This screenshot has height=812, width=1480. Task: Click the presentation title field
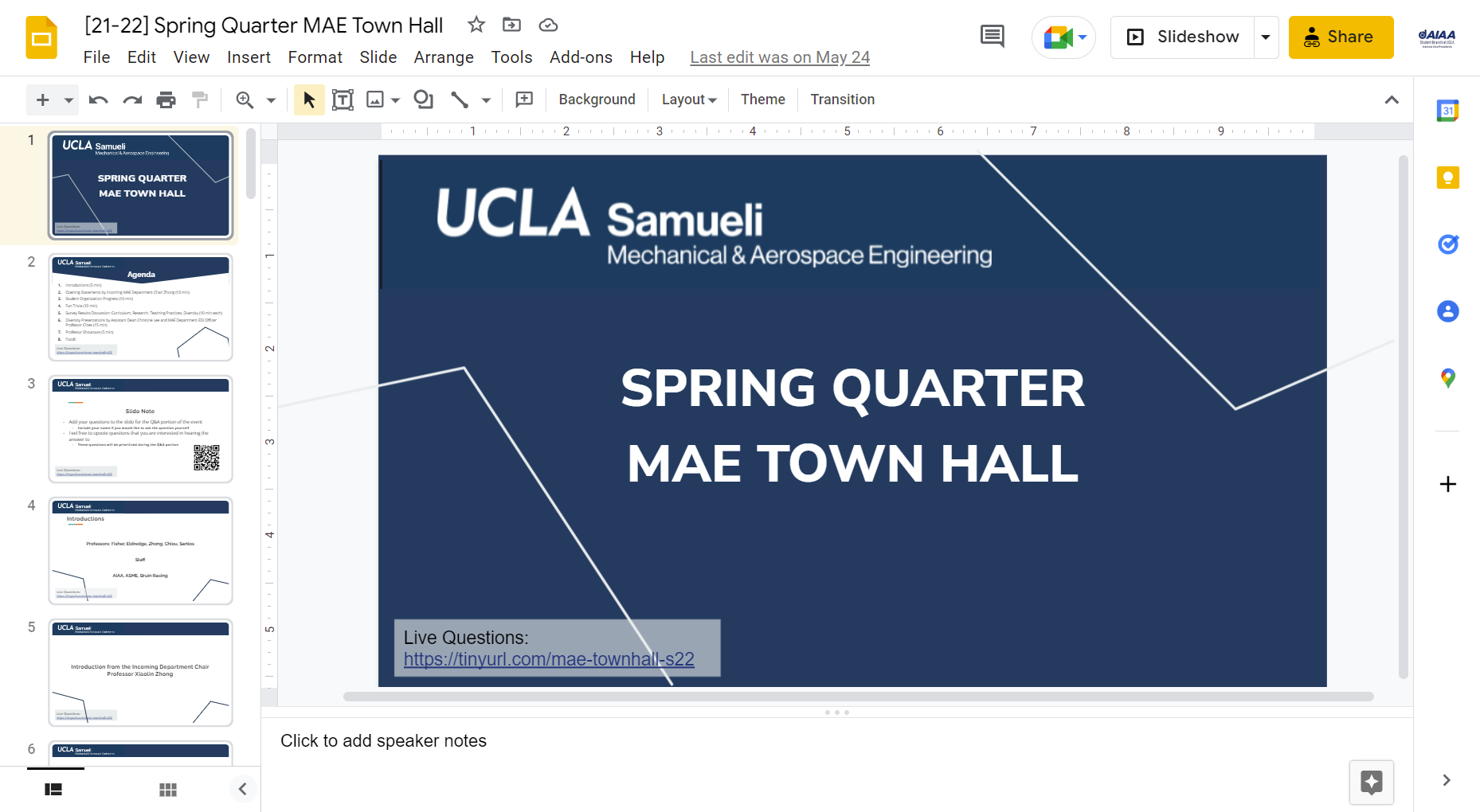point(264,25)
